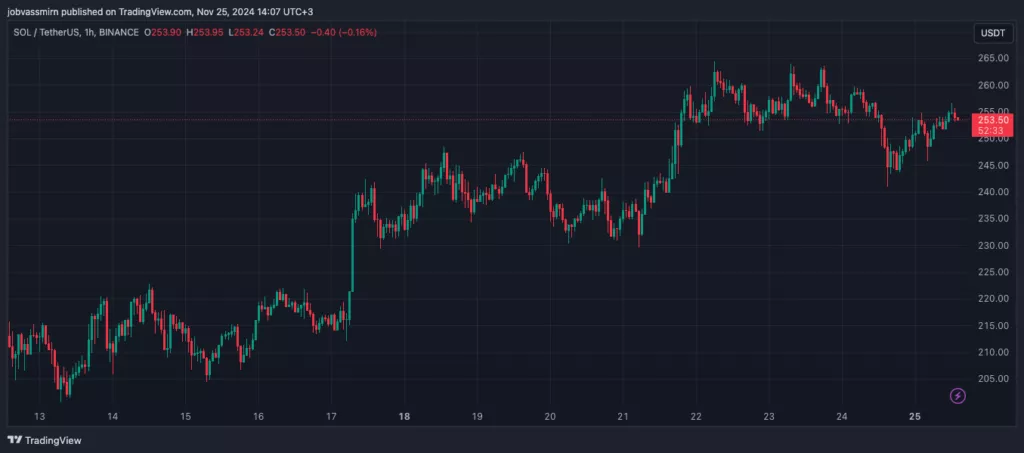1024x453 pixels.
Task: Click the Low value L253.24
Action: [248, 32]
